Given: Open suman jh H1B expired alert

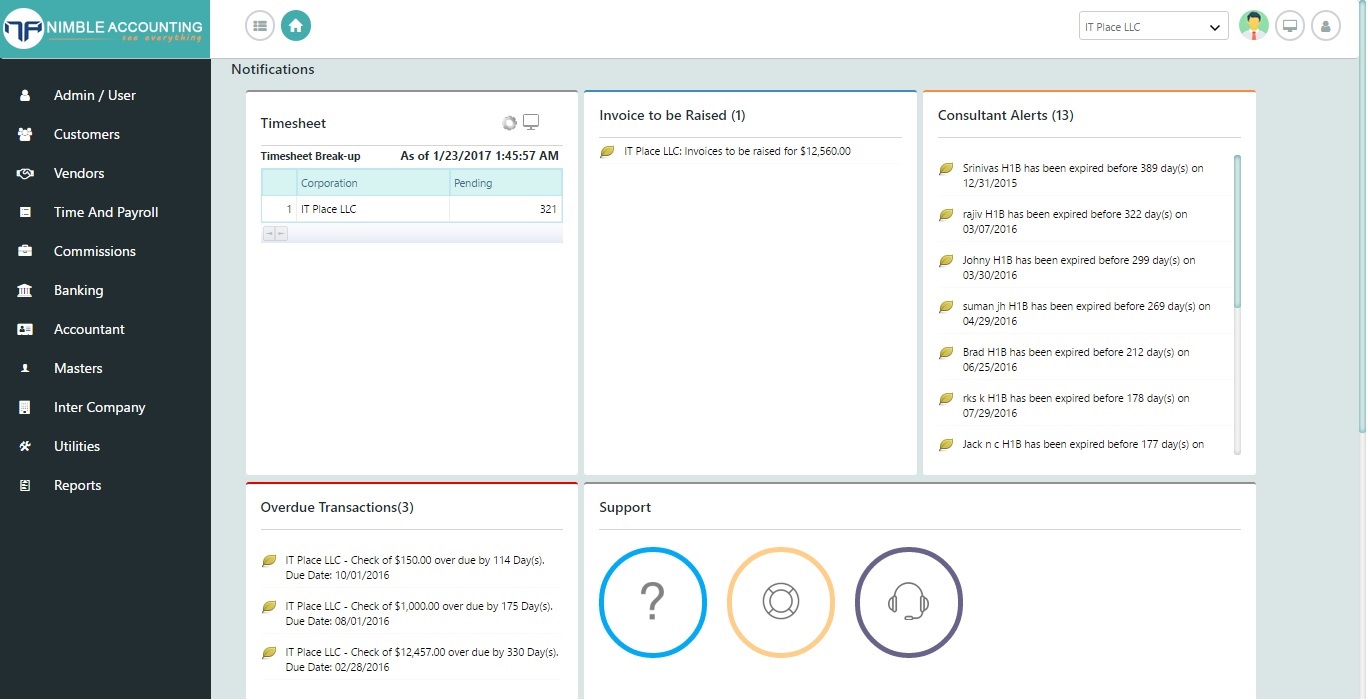Looking at the screenshot, I should 1086,314.
